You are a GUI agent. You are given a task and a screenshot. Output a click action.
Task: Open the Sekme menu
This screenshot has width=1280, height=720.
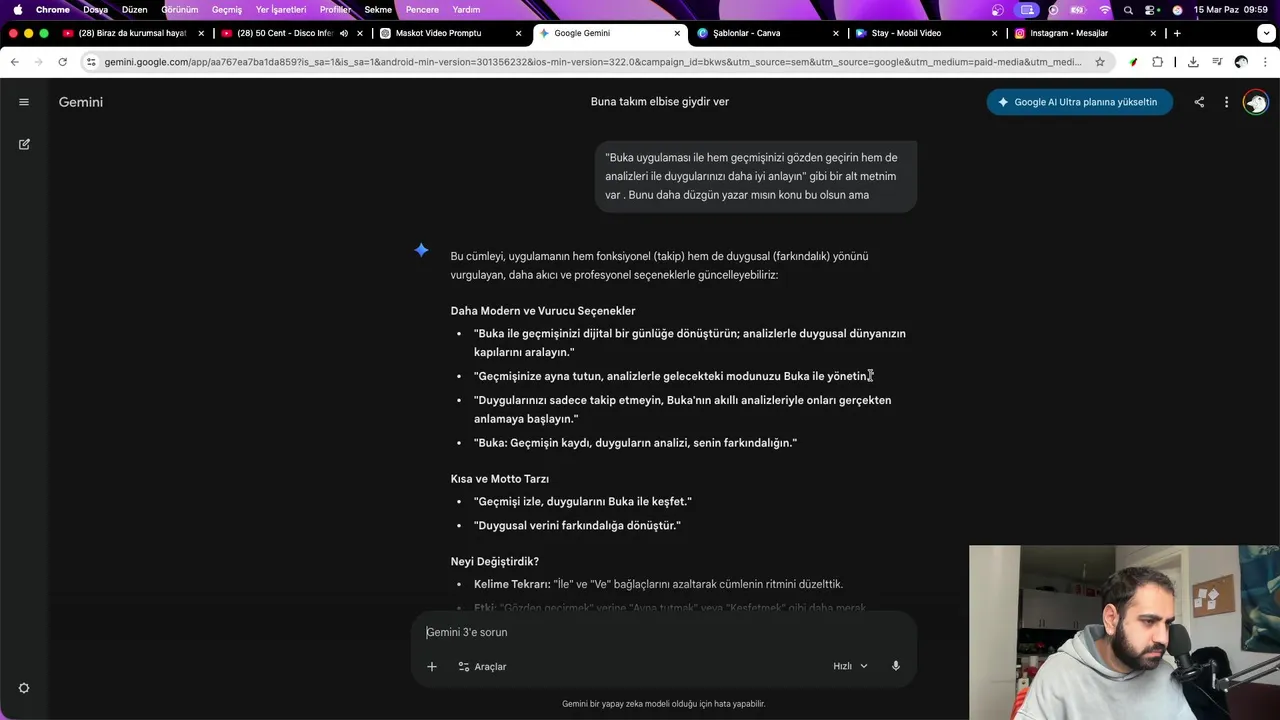pos(378,10)
